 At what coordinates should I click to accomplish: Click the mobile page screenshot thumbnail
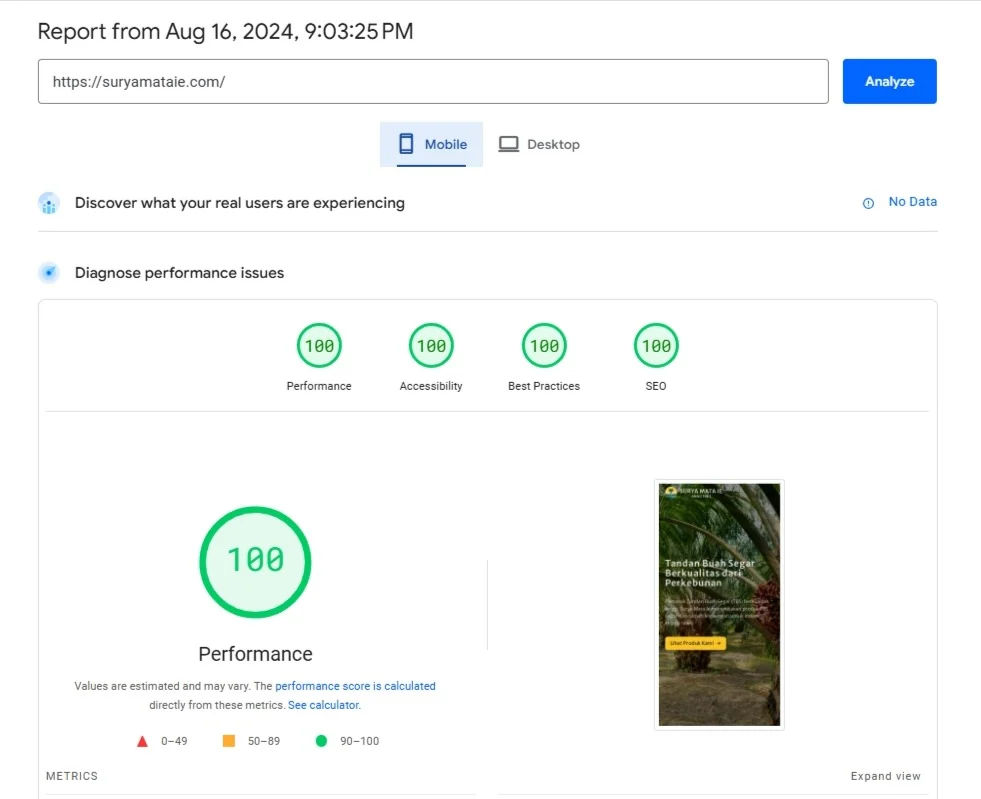[718, 603]
